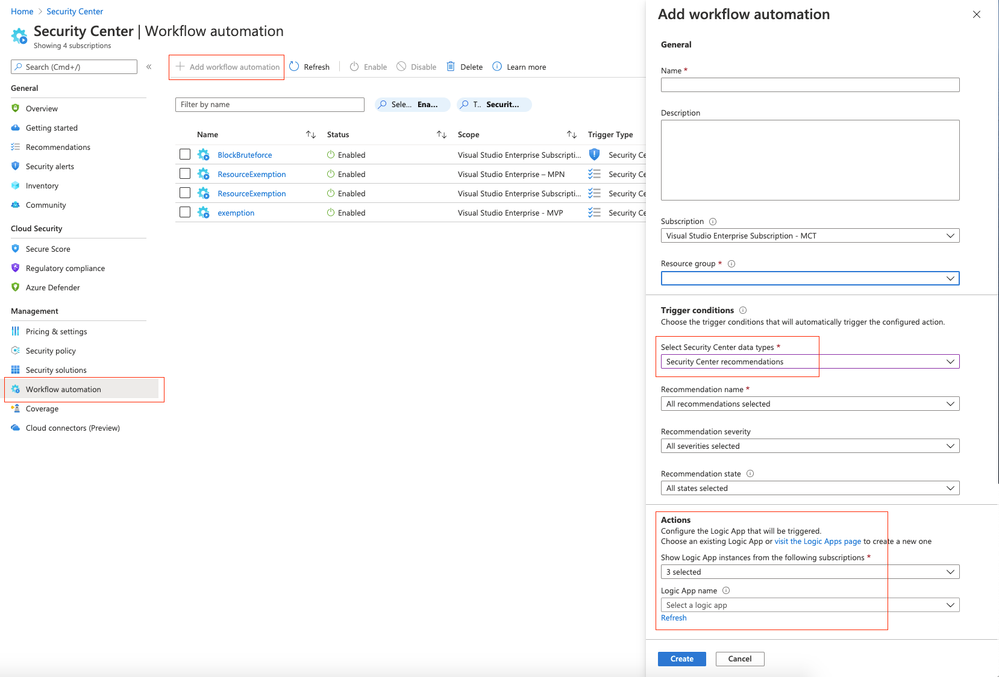The width and height of the screenshot is (999, 677).
Task: Click the BlockBruteforce row gear icon
Action: 203,154
